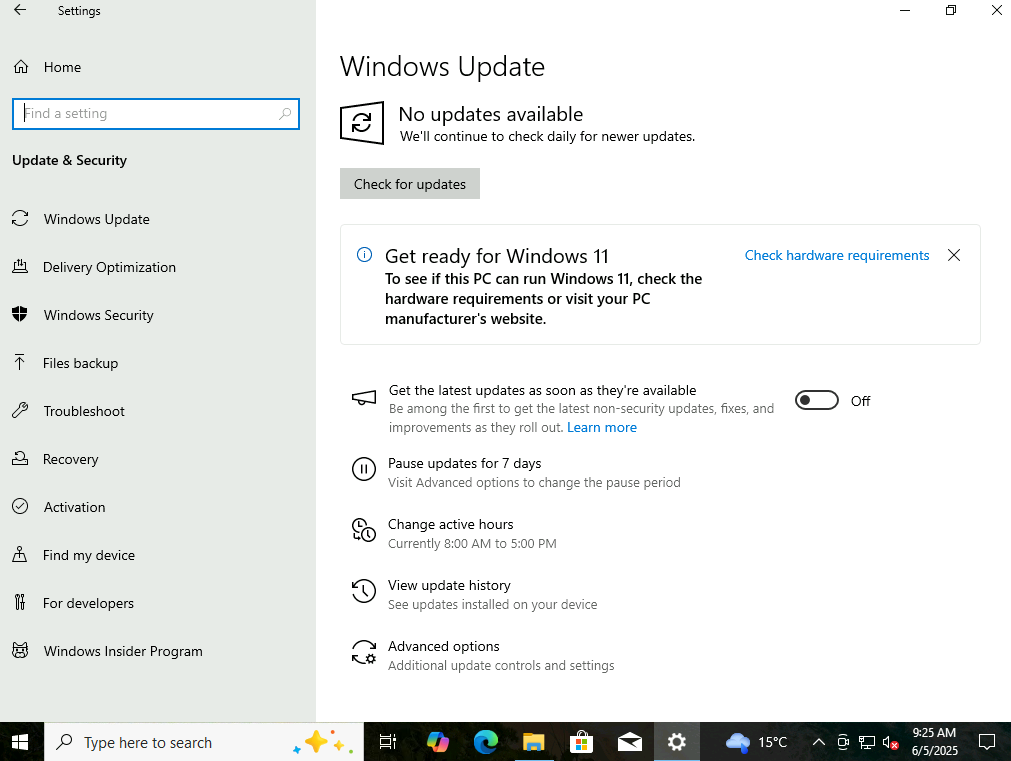
Task: Toggle Get the latest updates switch
Action: coord(816,400)
